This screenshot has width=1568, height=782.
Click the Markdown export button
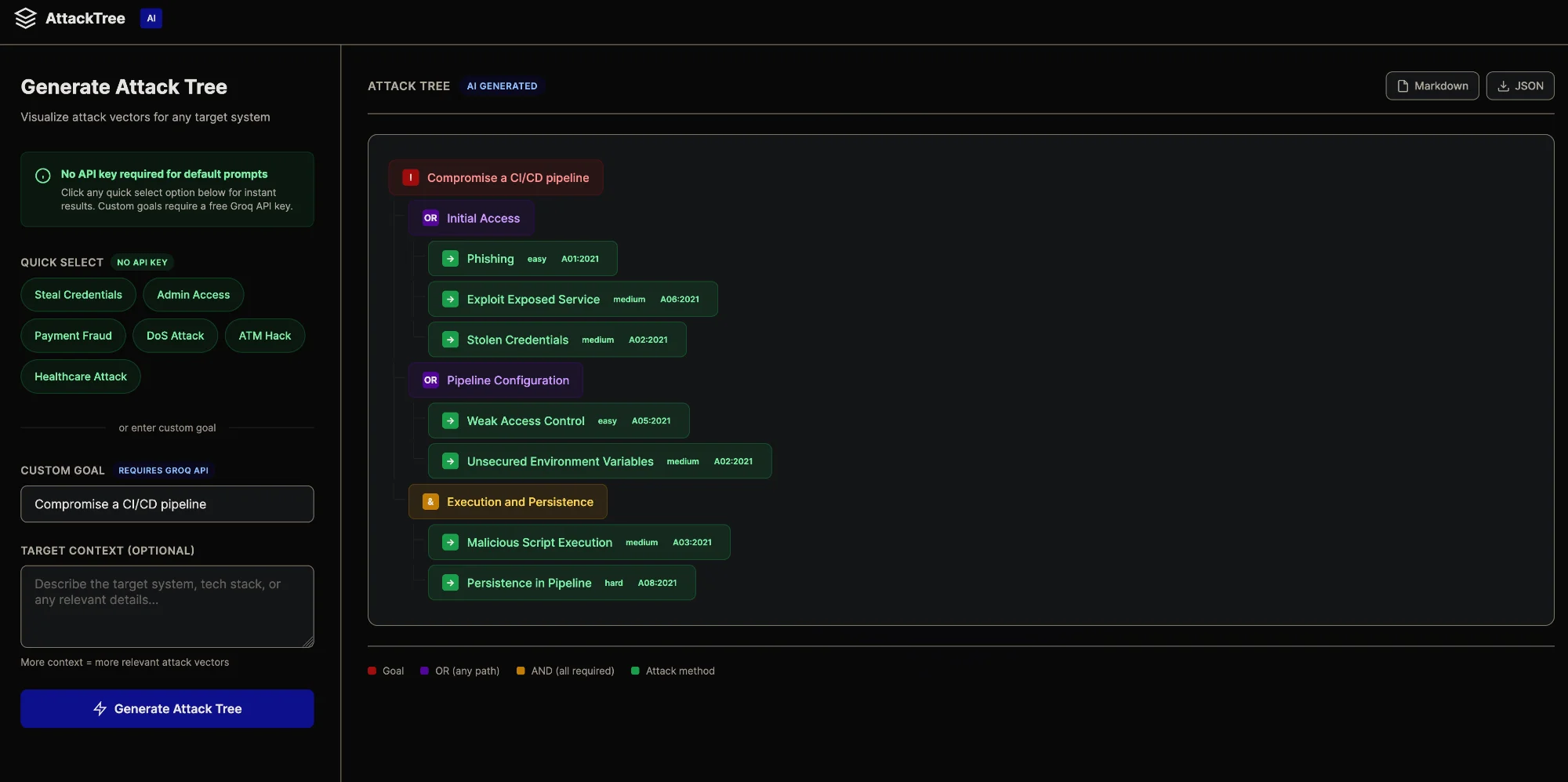click(x=1432, y=85)
